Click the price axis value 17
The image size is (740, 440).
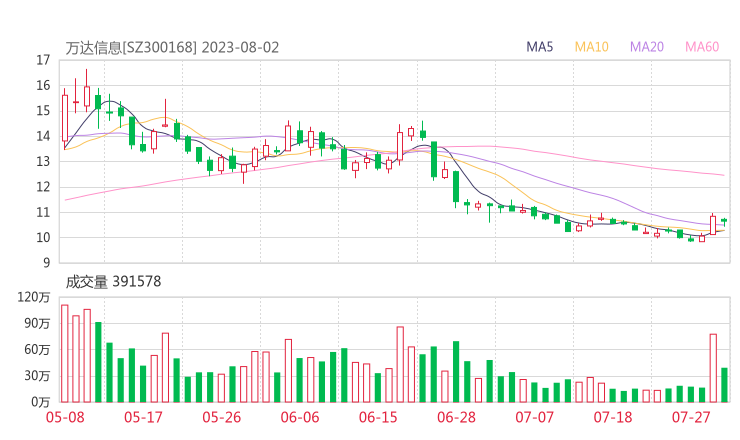click(x=43, y=60)
